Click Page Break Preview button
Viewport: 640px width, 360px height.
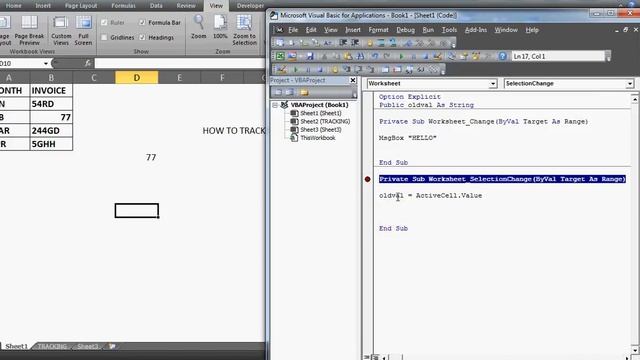(29, 31)
